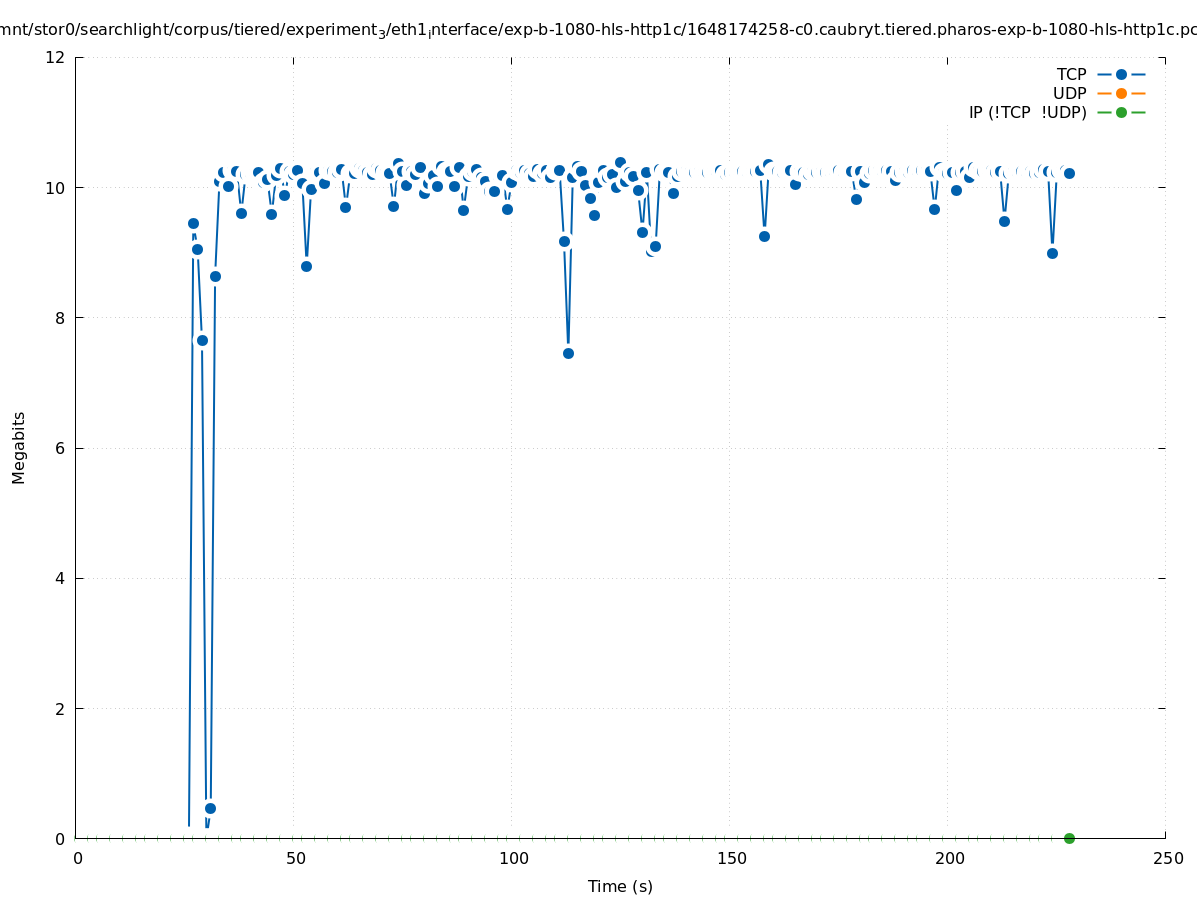Click the lowest TCP data point near 0.5 Megabits

[210, 808]
